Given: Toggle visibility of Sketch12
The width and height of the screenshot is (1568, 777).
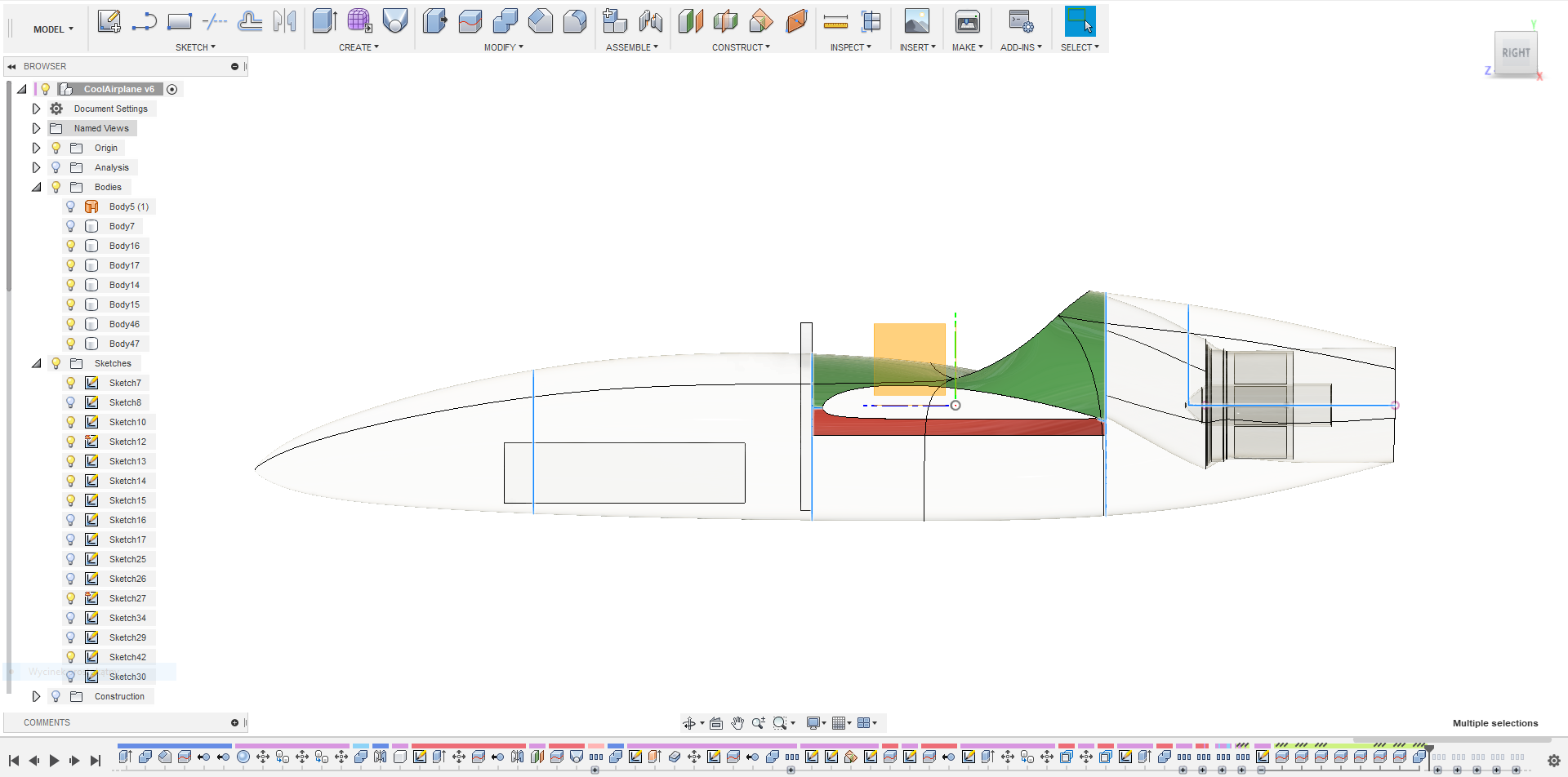Looking at the screenshot, I should point(71,442).
